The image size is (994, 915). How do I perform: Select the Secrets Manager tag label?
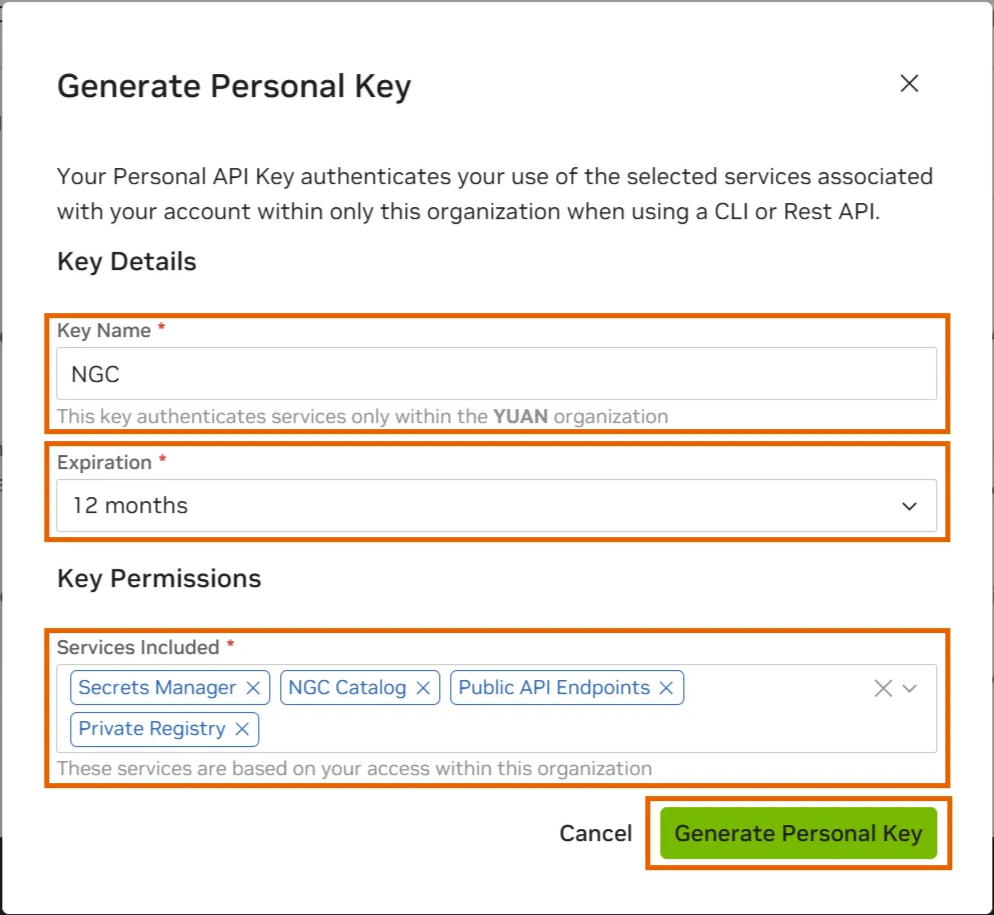pyautogui.click(x=157, y=688)
